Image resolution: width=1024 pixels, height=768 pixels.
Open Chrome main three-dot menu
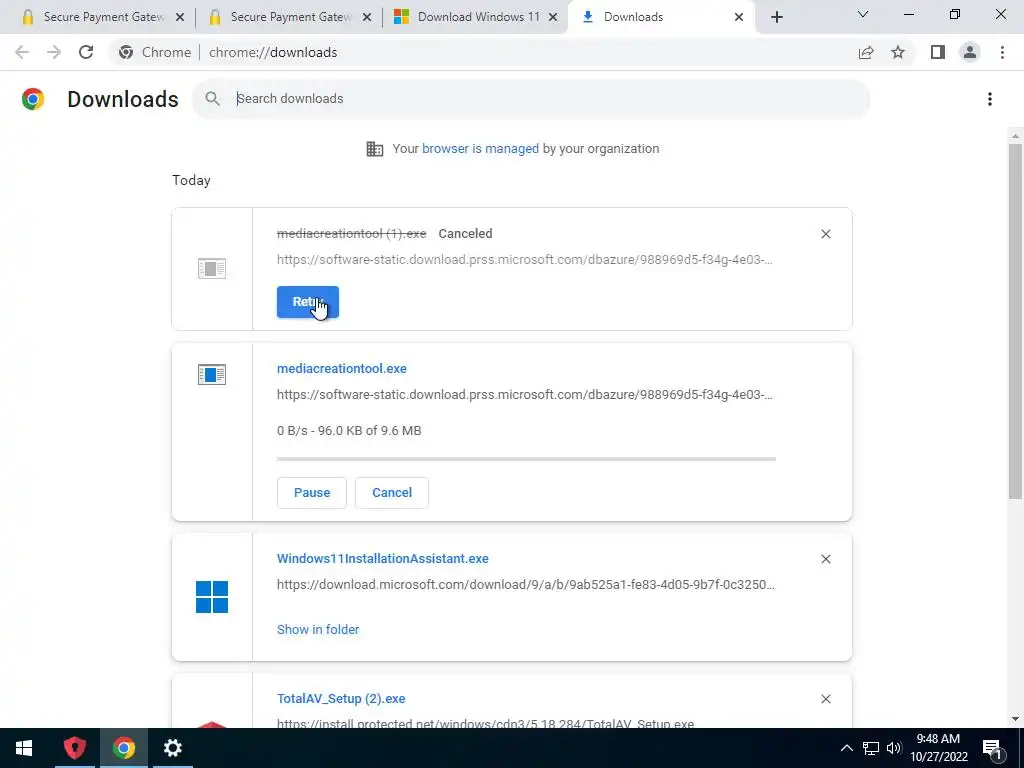1002,52
